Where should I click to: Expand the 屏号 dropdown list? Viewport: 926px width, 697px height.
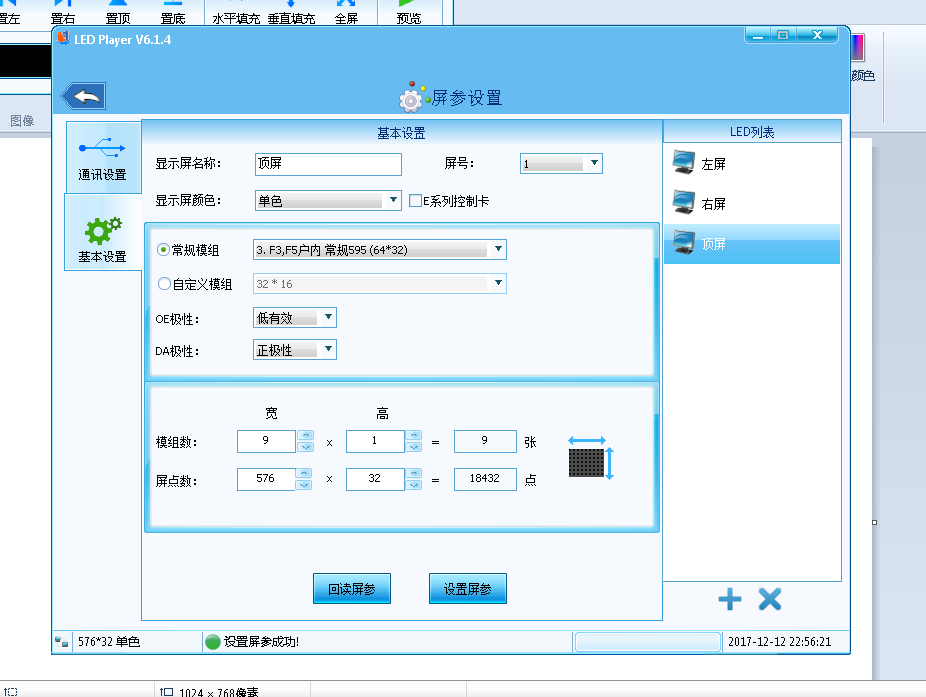pos(561,163)
